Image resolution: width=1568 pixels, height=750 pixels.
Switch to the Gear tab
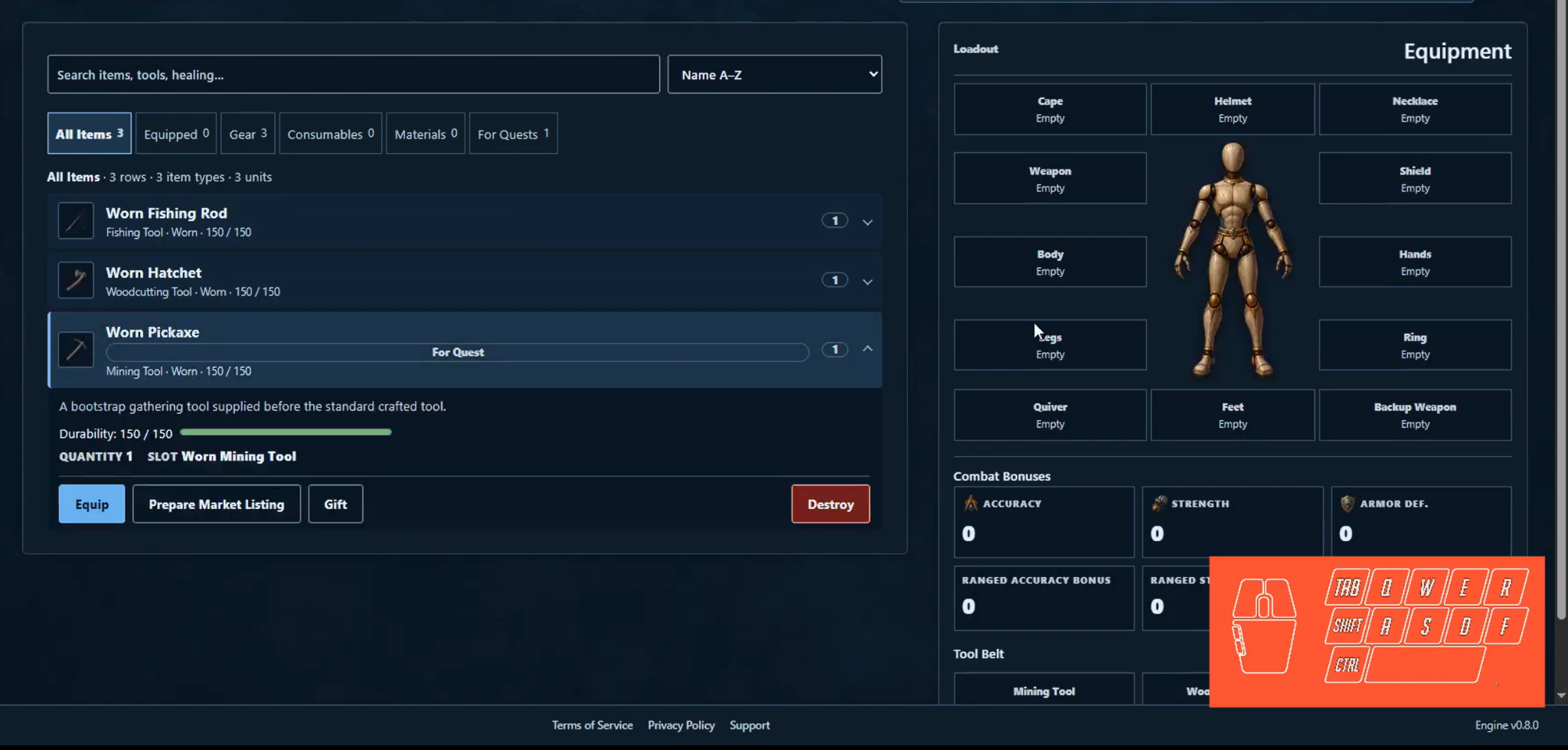pyautogui.click(x=248, y=134)
